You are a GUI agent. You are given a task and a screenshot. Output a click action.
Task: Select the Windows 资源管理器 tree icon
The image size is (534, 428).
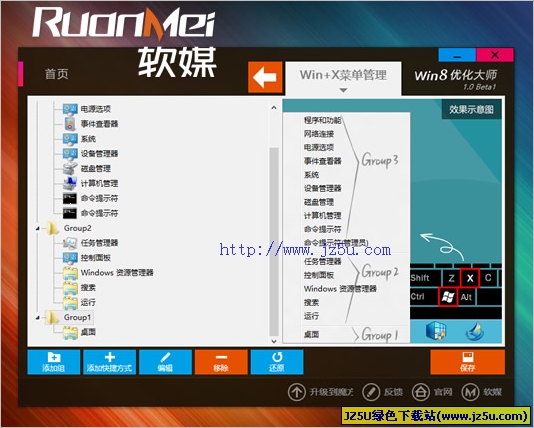tap(70, 273)
